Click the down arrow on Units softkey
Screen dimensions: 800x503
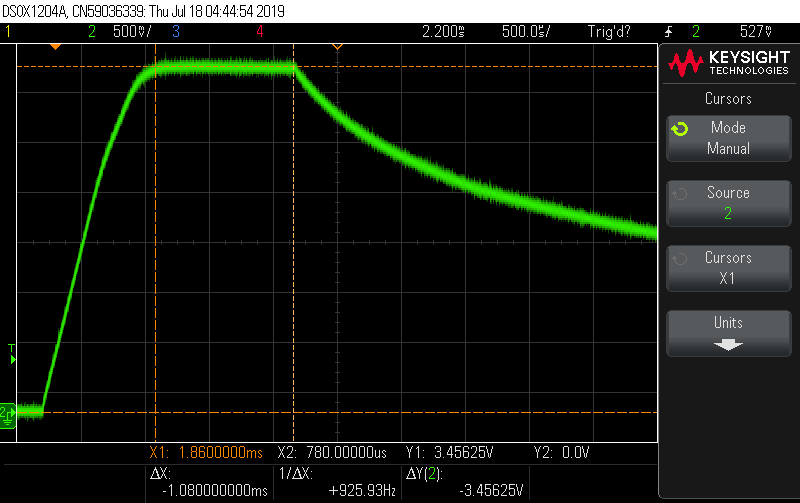coord(728,345)
